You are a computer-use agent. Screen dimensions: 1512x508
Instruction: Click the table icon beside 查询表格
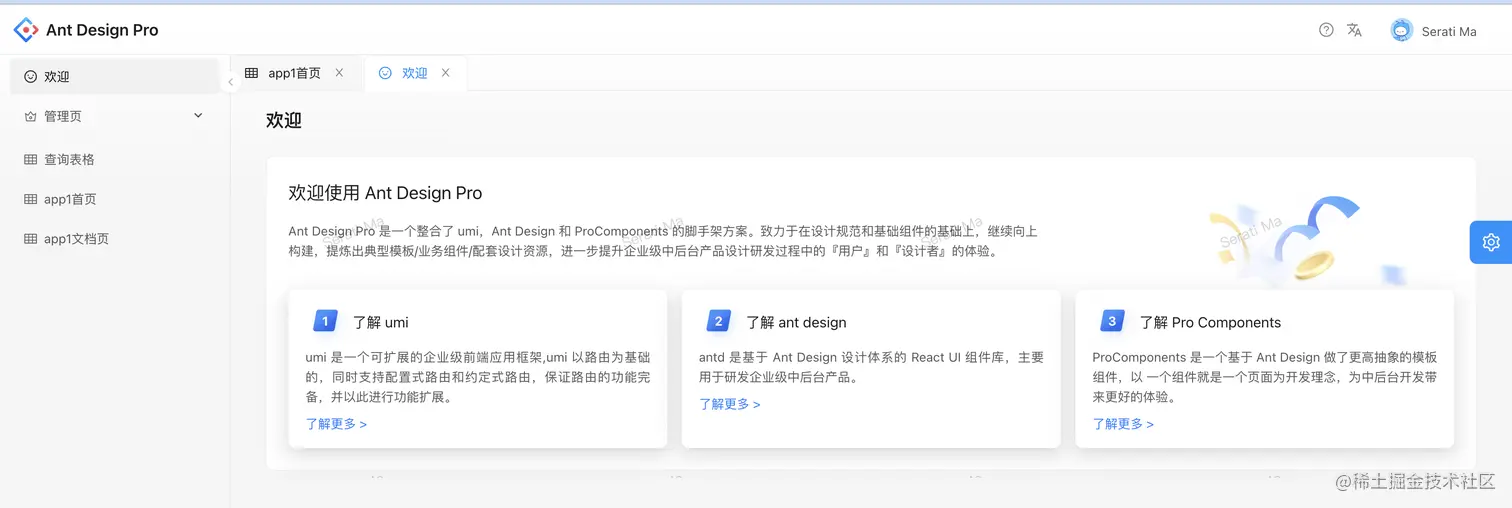(31, 159)
